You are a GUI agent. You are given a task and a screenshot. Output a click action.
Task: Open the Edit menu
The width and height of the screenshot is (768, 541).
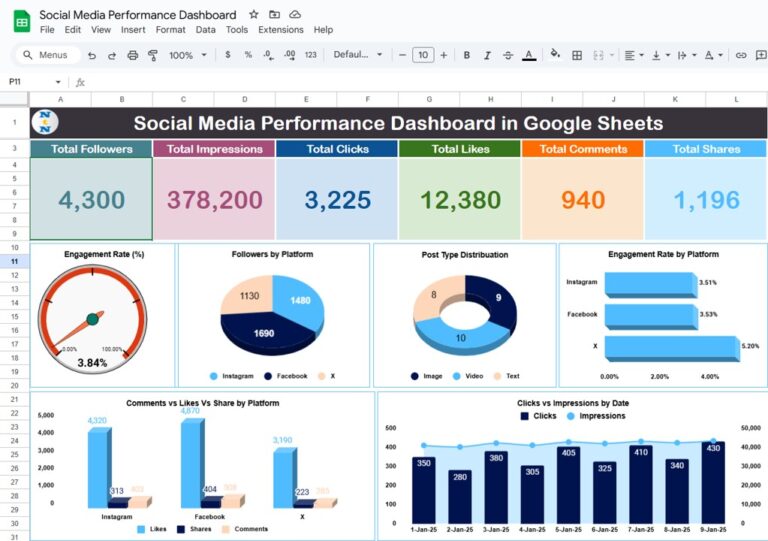click(x=72, y=30)
